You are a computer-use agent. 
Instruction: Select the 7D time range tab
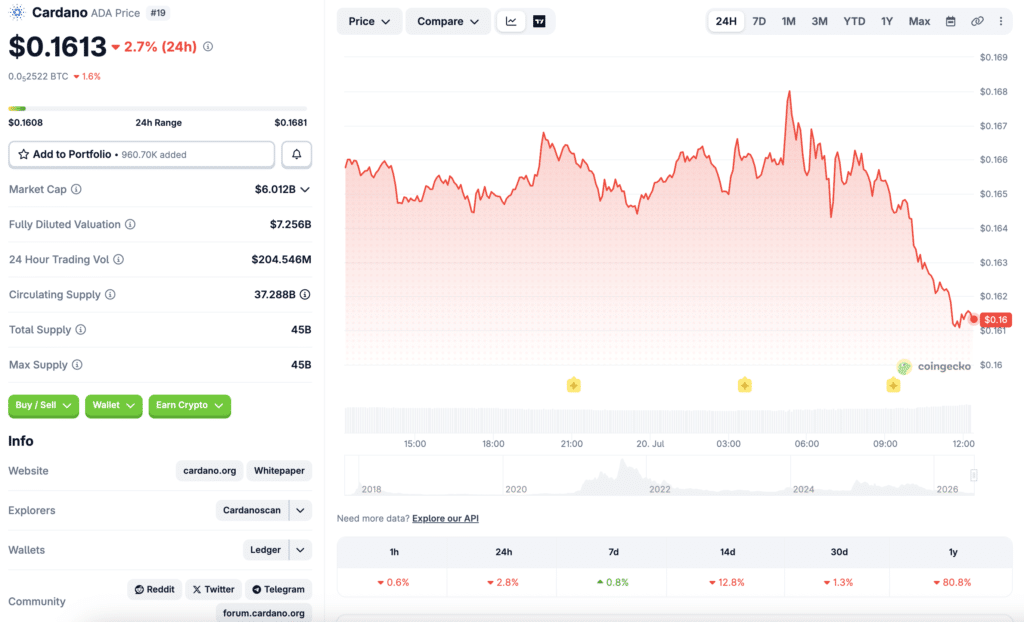759,22
